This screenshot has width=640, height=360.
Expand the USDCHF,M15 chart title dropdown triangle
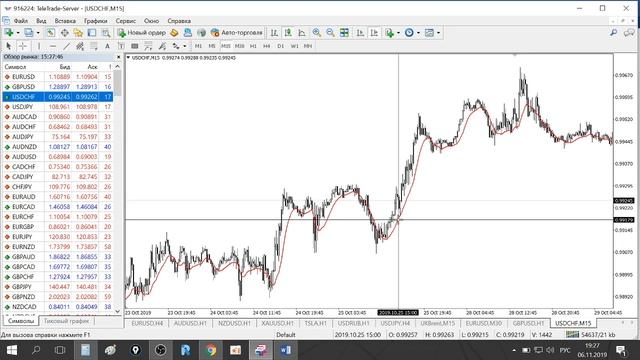click(129, 58)
